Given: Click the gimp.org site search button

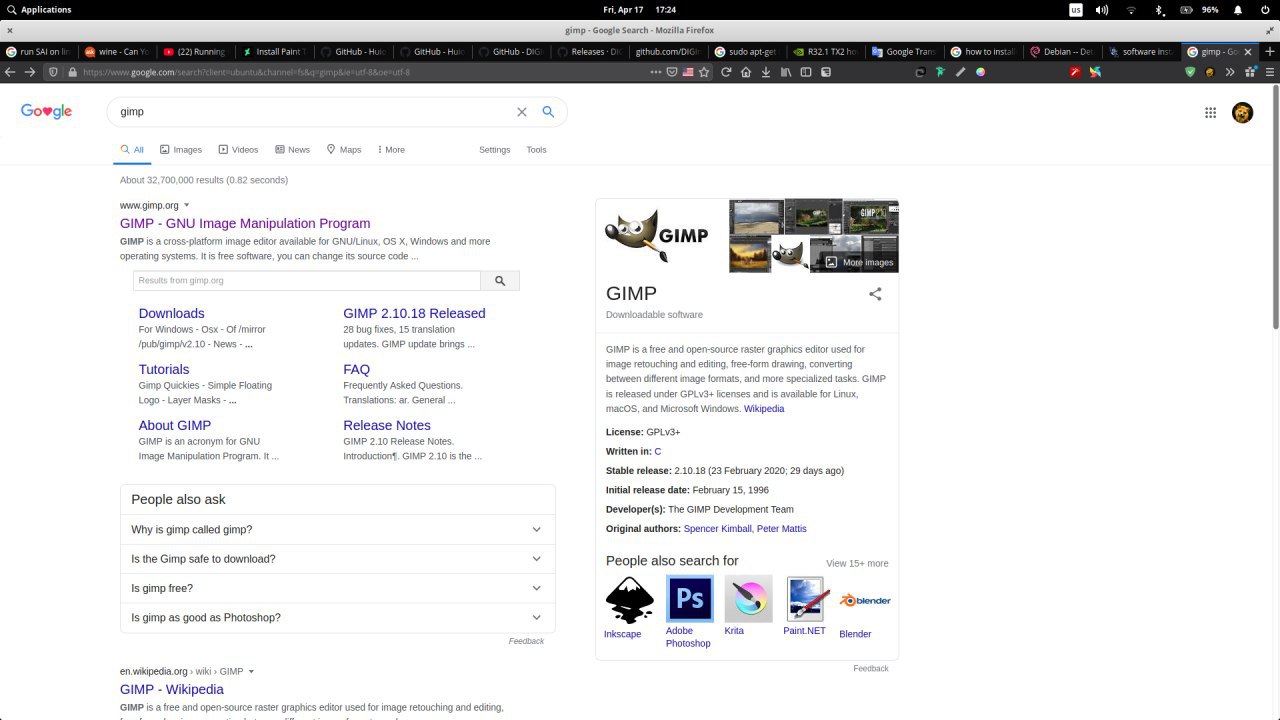Looking at the screenshot, I should click(x=500, y=281).
